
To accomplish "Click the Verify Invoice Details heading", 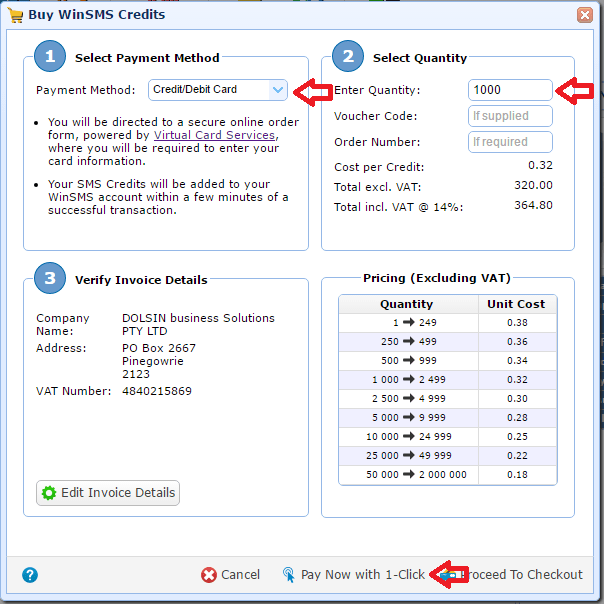I will [141, 280].
